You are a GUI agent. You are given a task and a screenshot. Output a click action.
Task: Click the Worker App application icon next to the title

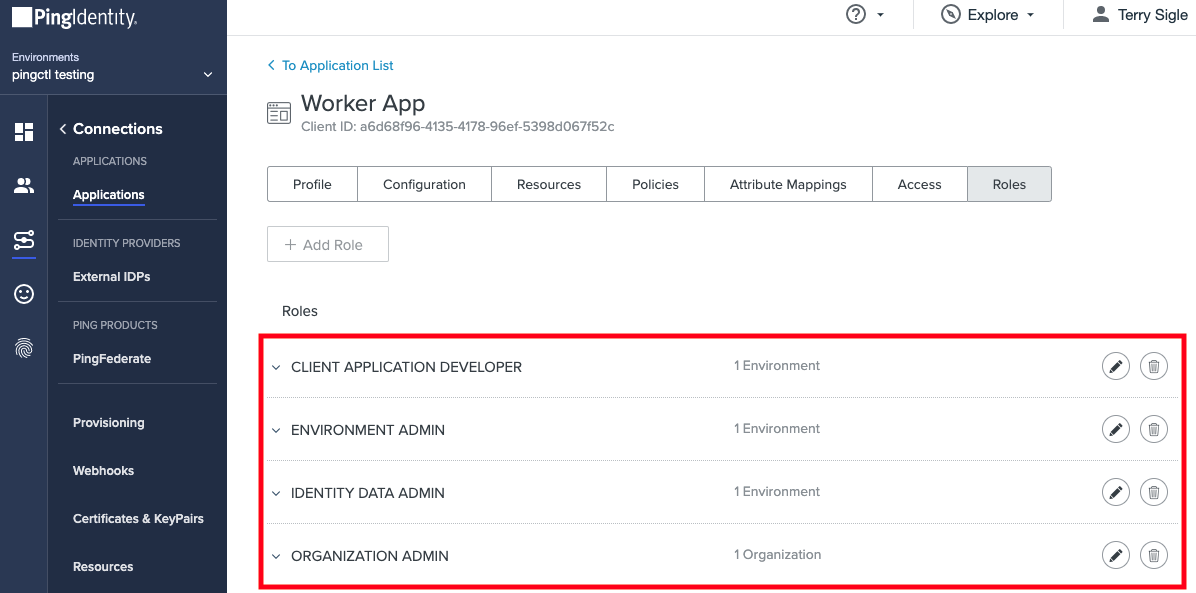click(279, 112)
